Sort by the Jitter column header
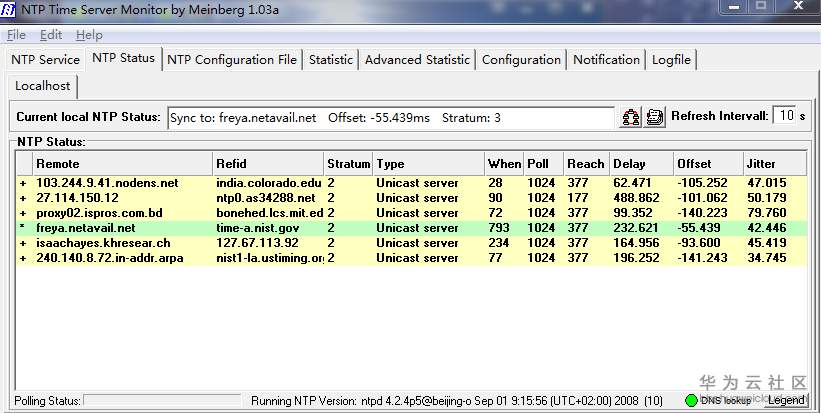The image size is (821, 413). point(775,164)
